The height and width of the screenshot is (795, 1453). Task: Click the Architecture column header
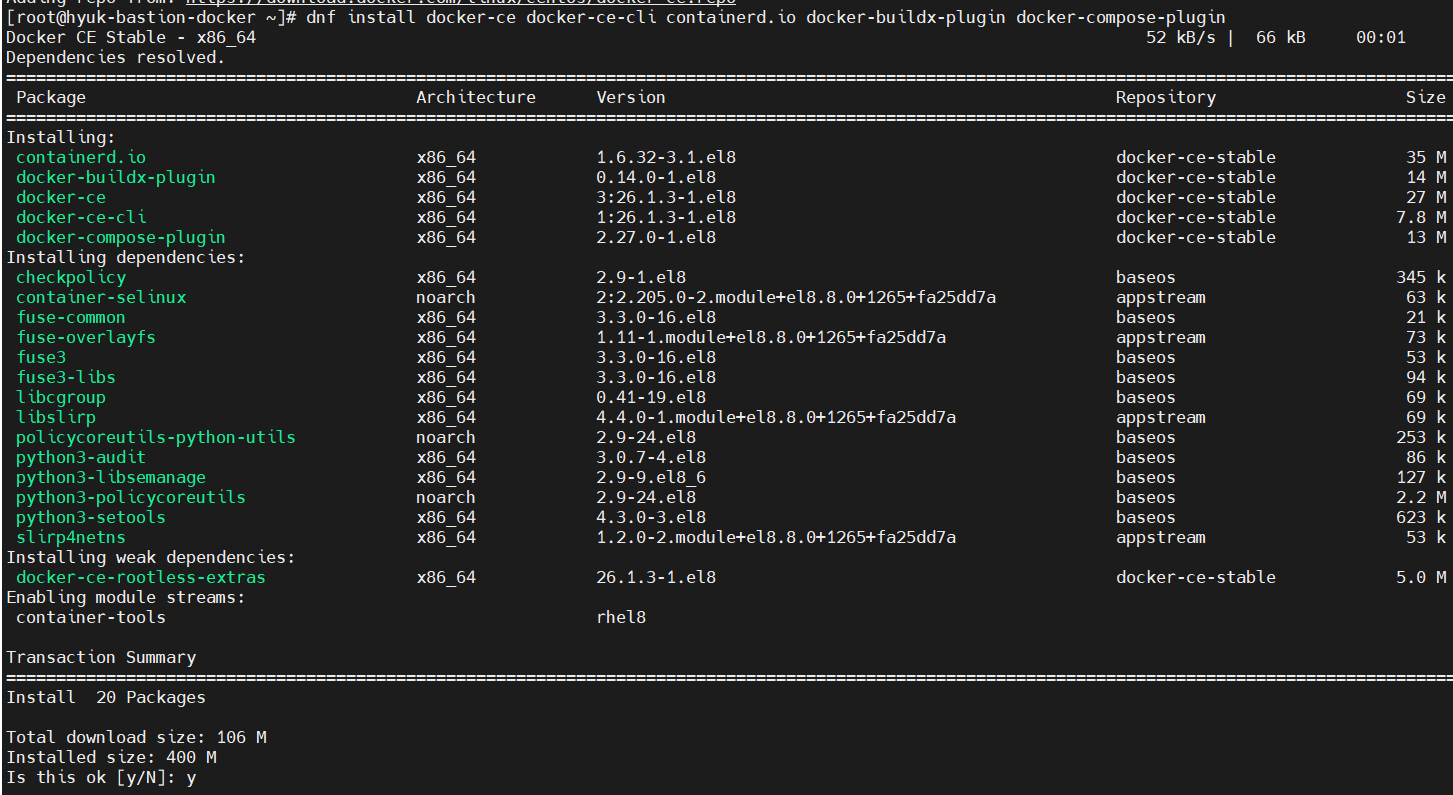[x=476, y=97]
